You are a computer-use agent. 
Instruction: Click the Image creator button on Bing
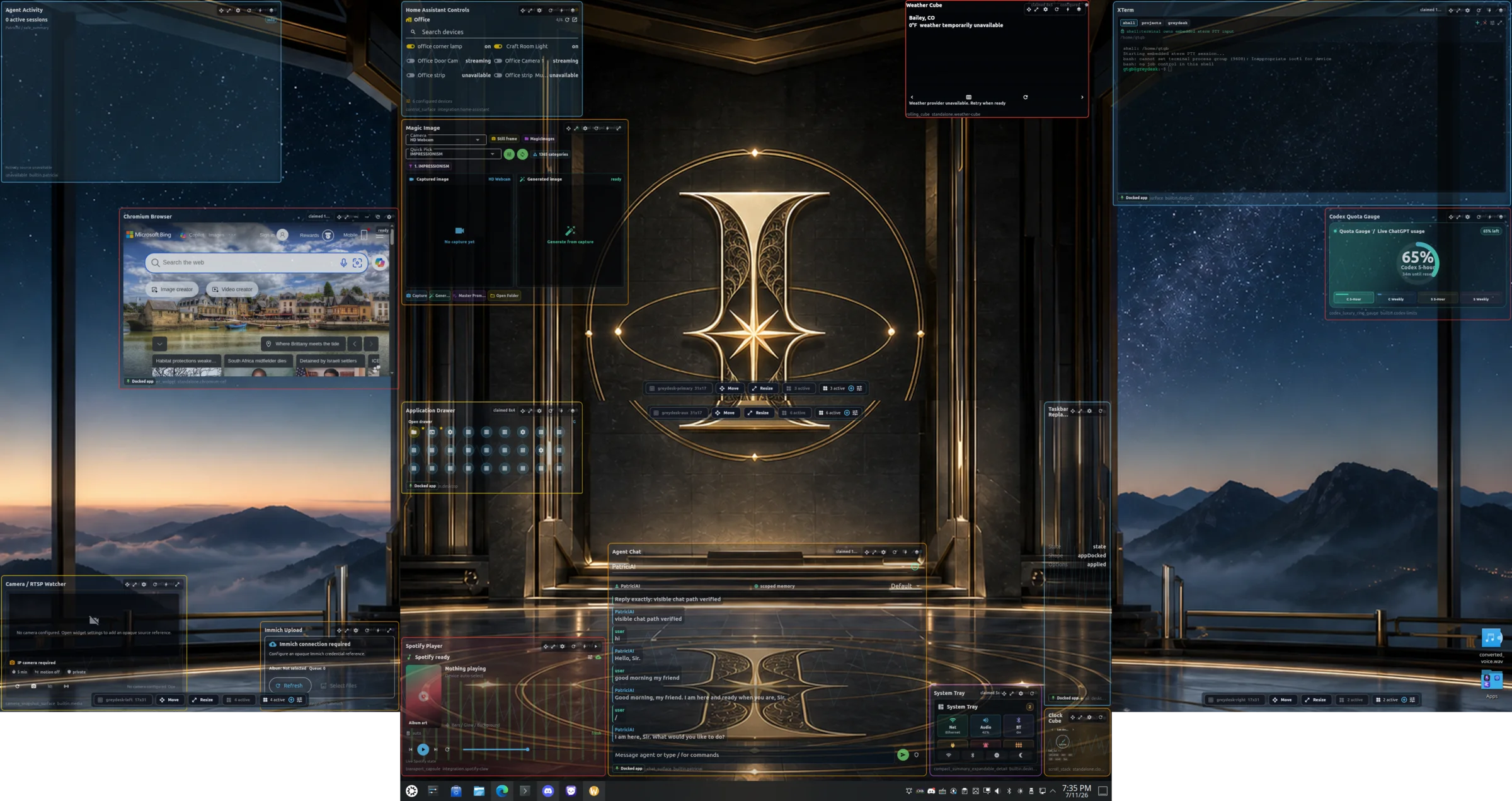pos(172,290)
